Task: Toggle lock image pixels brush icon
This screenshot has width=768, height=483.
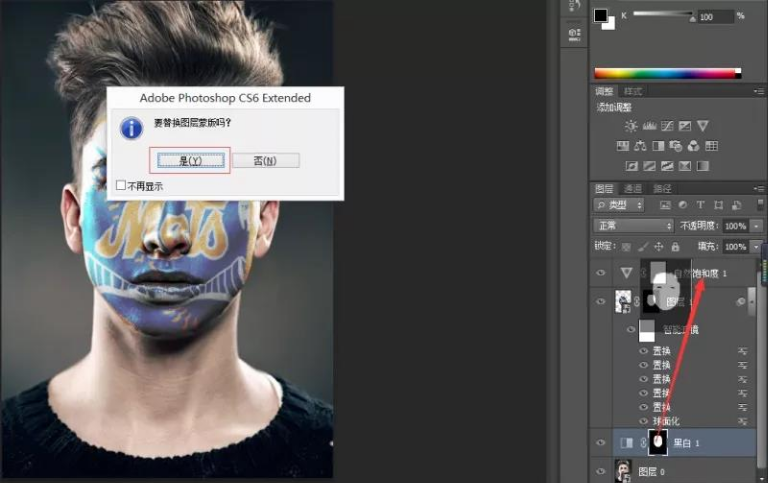Action: click(643, 247)
